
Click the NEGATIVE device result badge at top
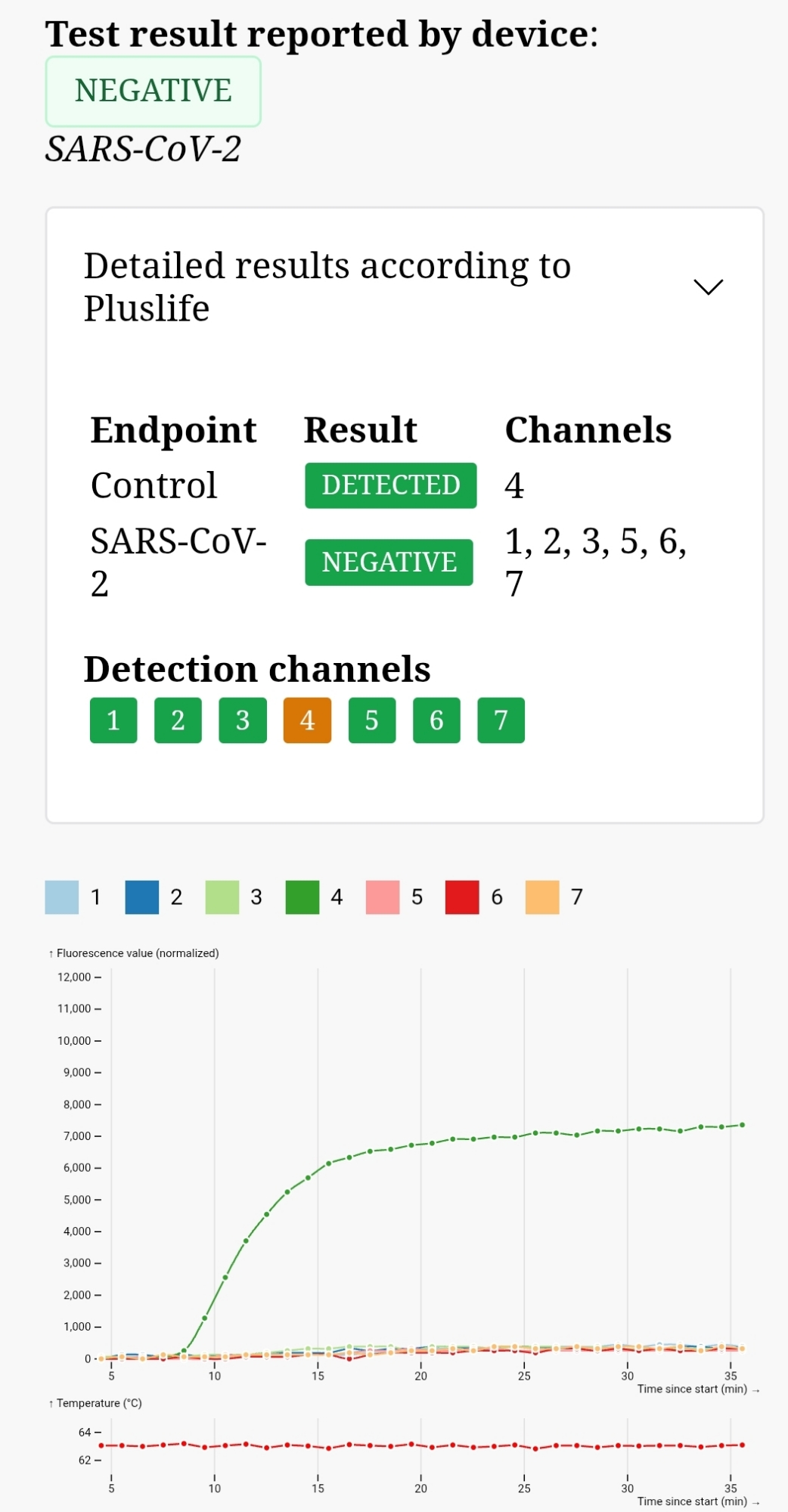(154, 91)
